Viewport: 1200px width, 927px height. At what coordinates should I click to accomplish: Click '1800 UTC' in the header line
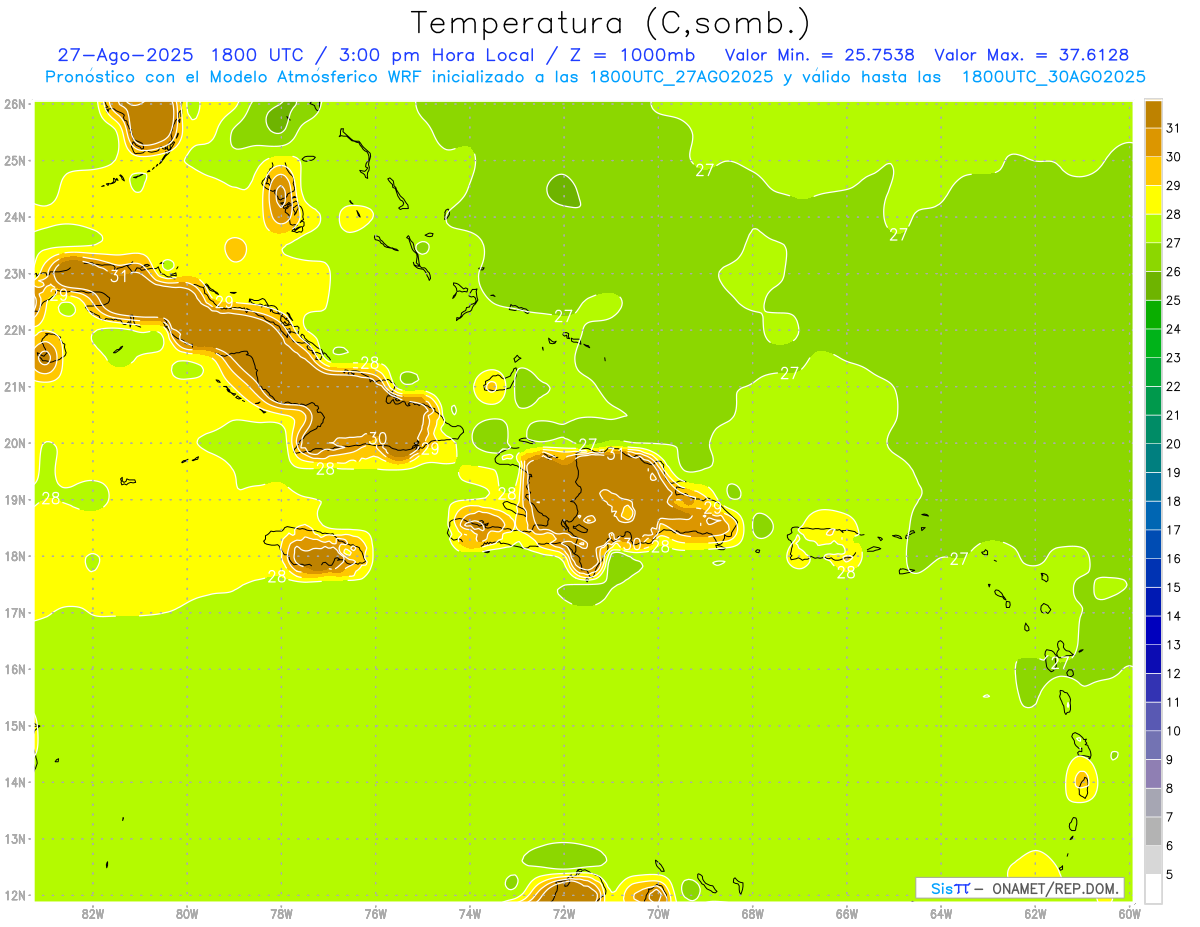258,55
